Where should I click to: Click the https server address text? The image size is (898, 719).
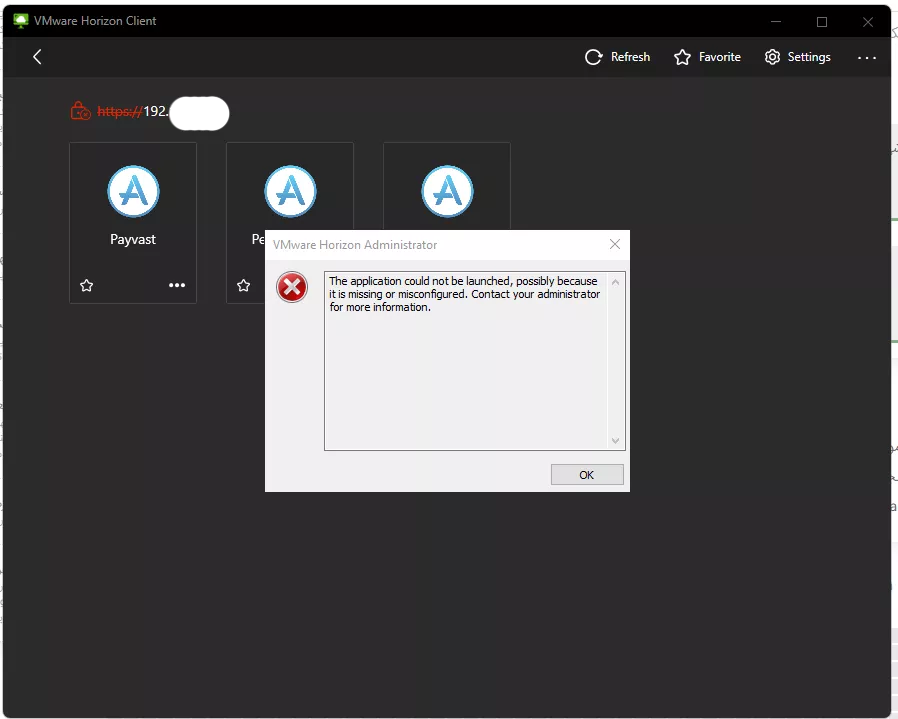click(133, 111)
